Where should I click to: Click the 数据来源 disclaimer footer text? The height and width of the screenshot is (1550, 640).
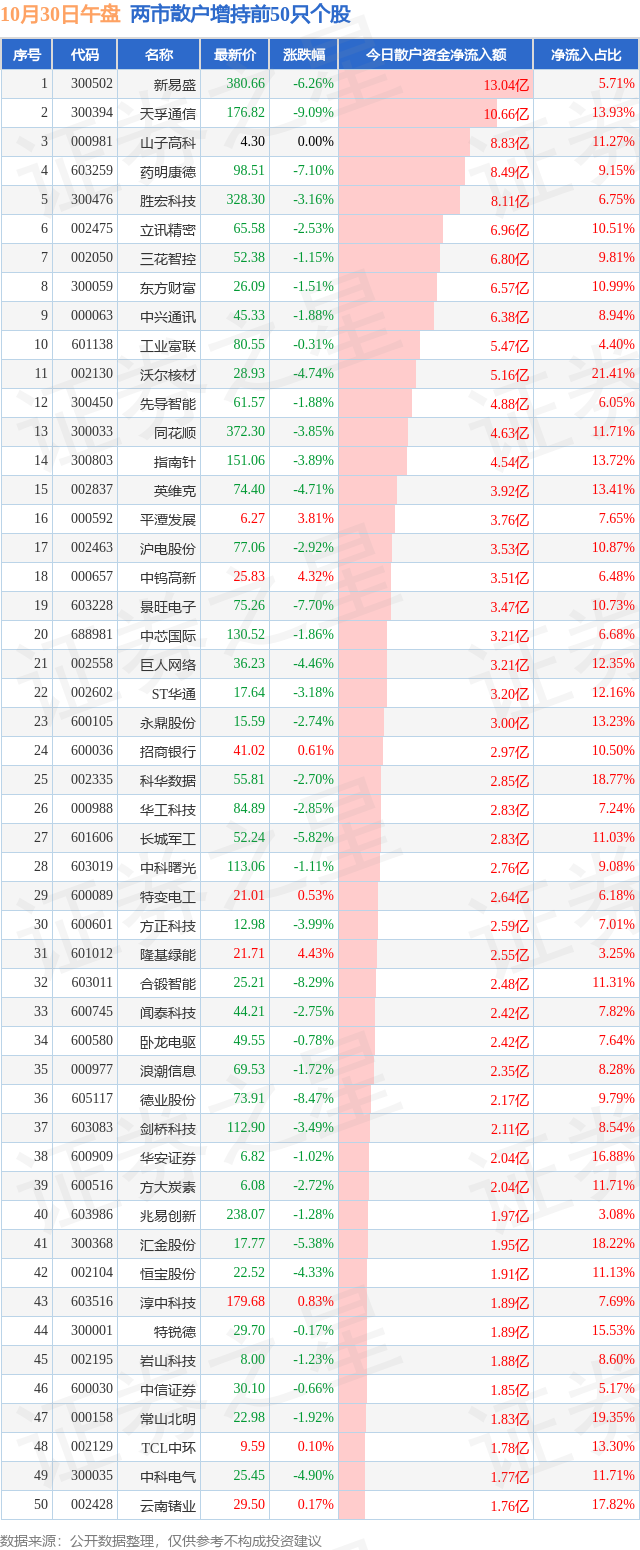pyautogui.click(x=161, y=1541)
